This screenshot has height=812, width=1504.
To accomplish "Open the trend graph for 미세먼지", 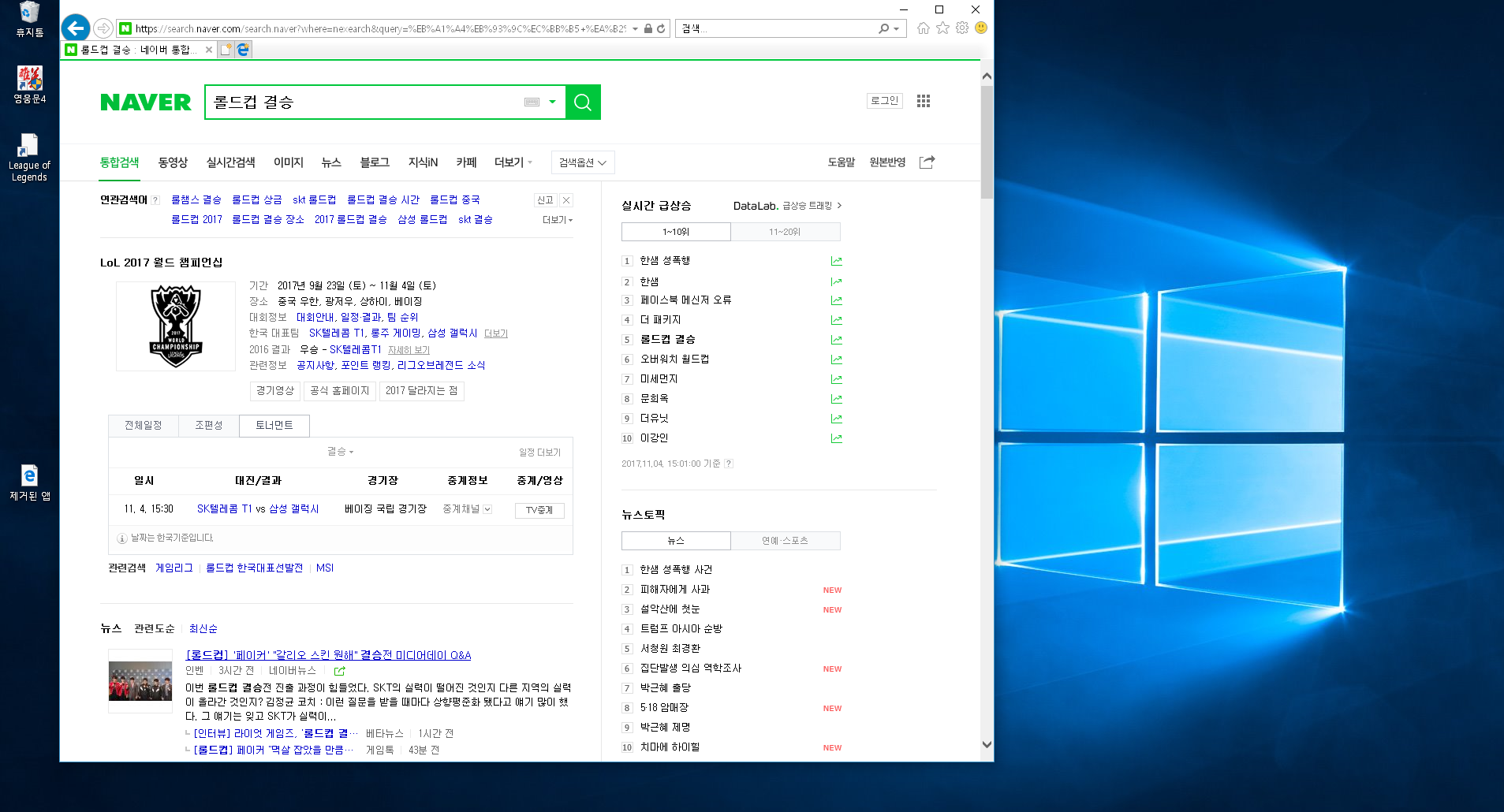I will click(837, 379).
